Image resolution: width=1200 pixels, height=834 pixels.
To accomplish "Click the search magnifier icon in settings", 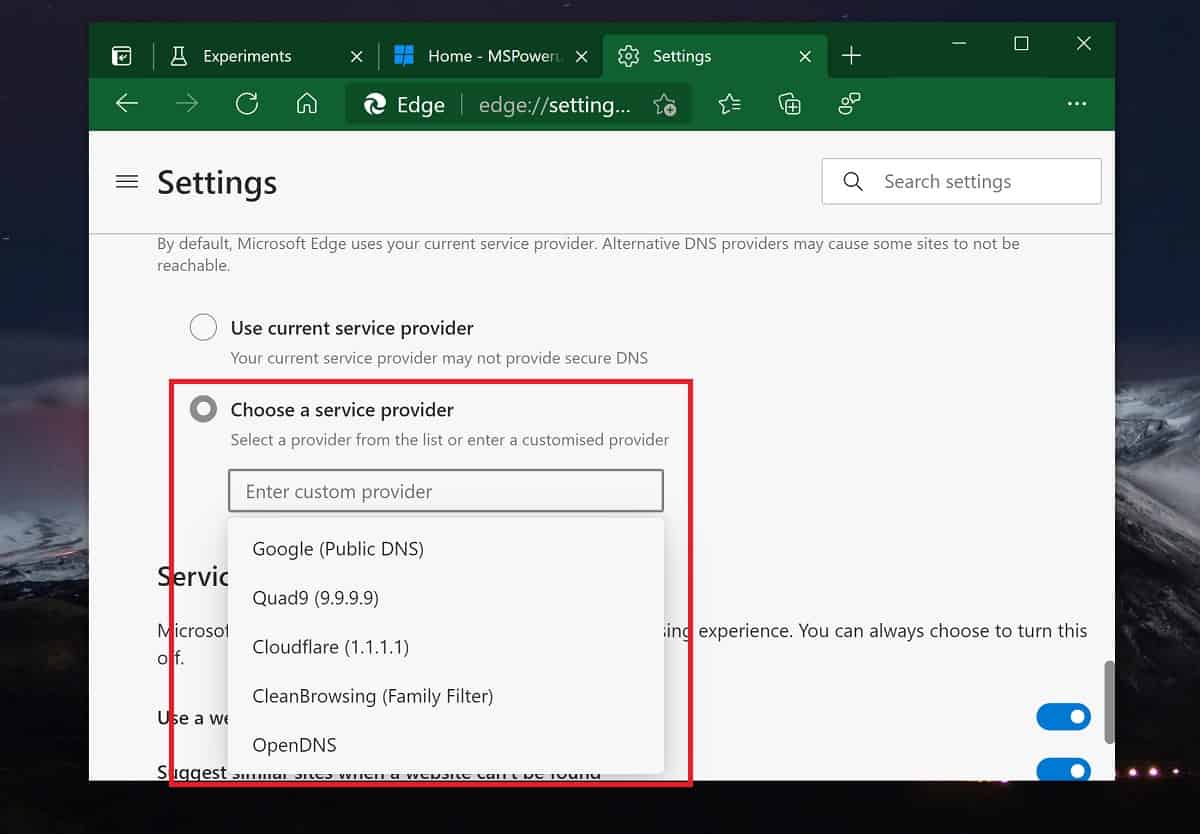I will 853,181.
